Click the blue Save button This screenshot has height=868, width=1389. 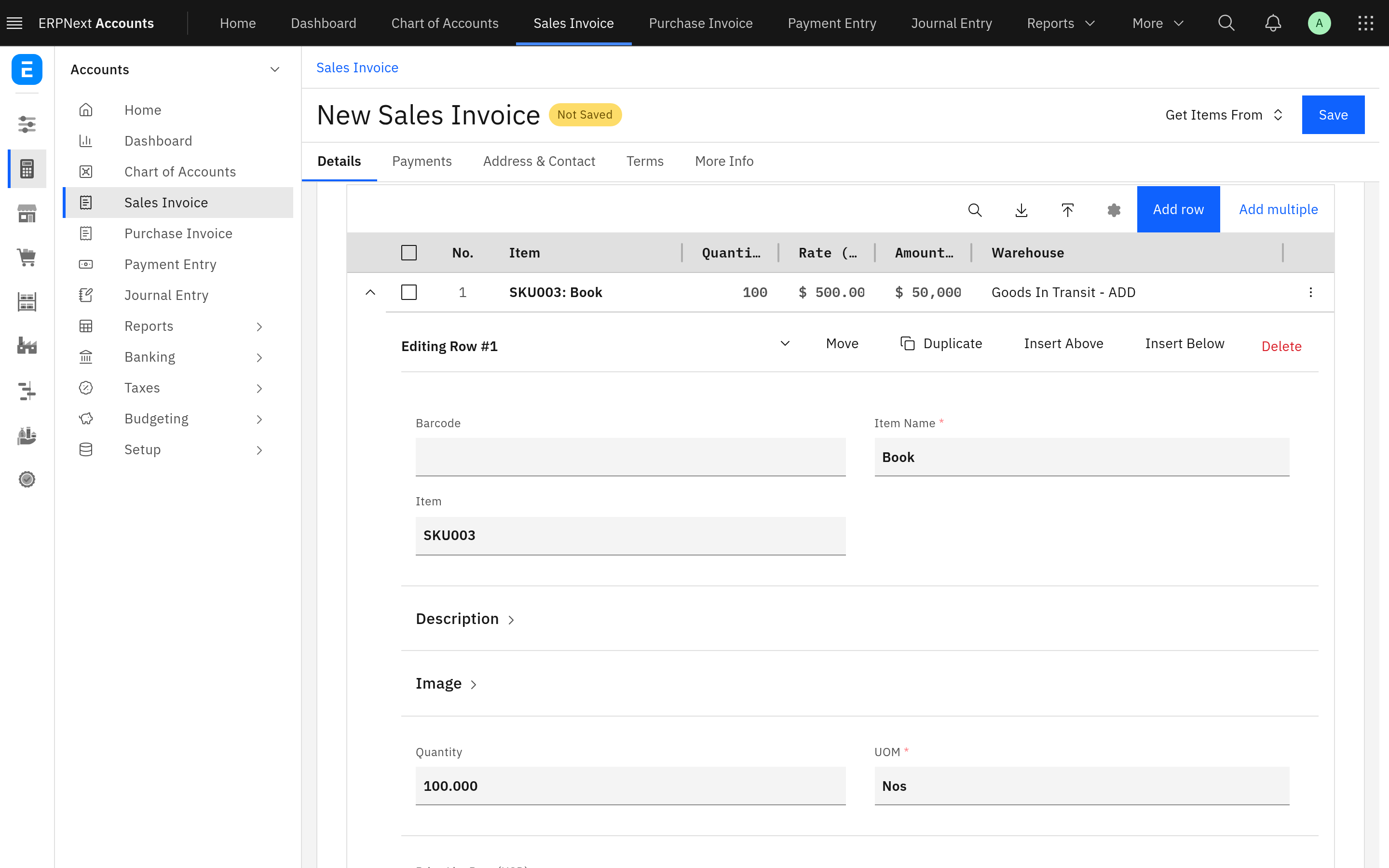click(1333, 115)
